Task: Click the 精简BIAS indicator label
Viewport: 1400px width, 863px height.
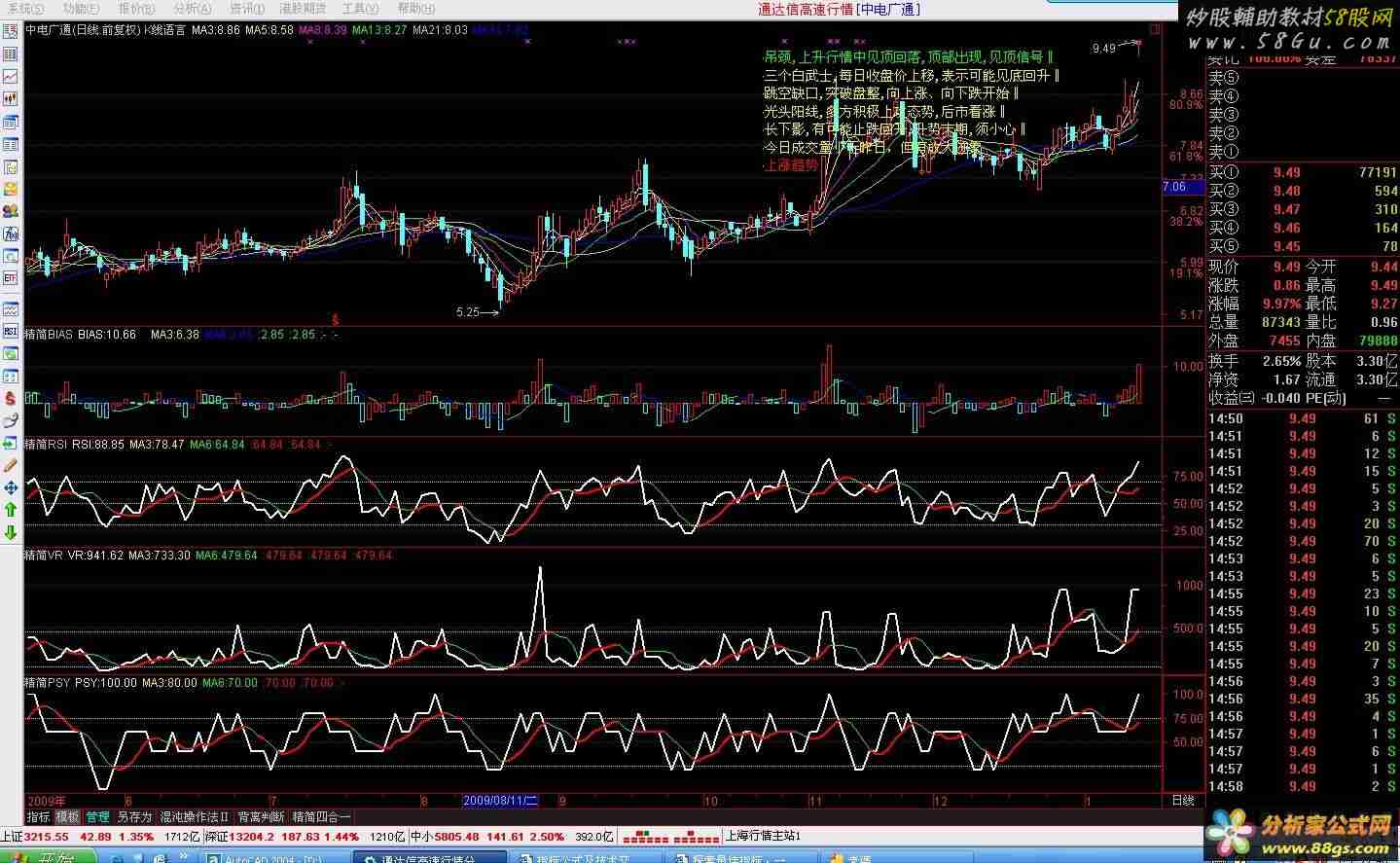Action: tap(49, 335)
